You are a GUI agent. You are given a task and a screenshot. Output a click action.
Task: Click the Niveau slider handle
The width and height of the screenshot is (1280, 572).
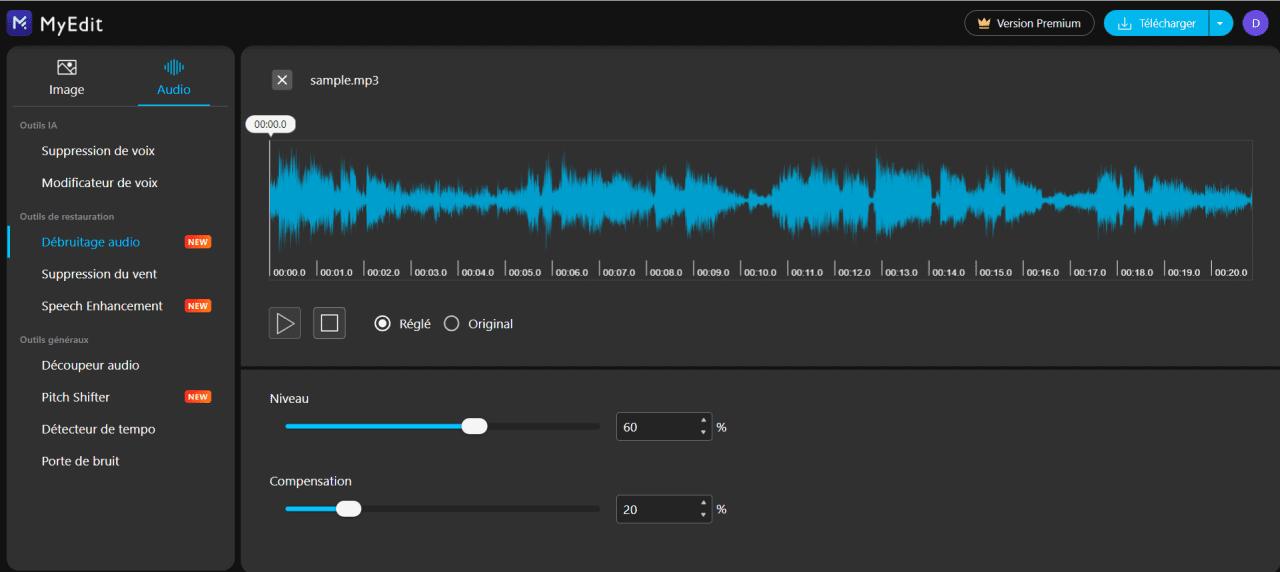pos(474,426)
